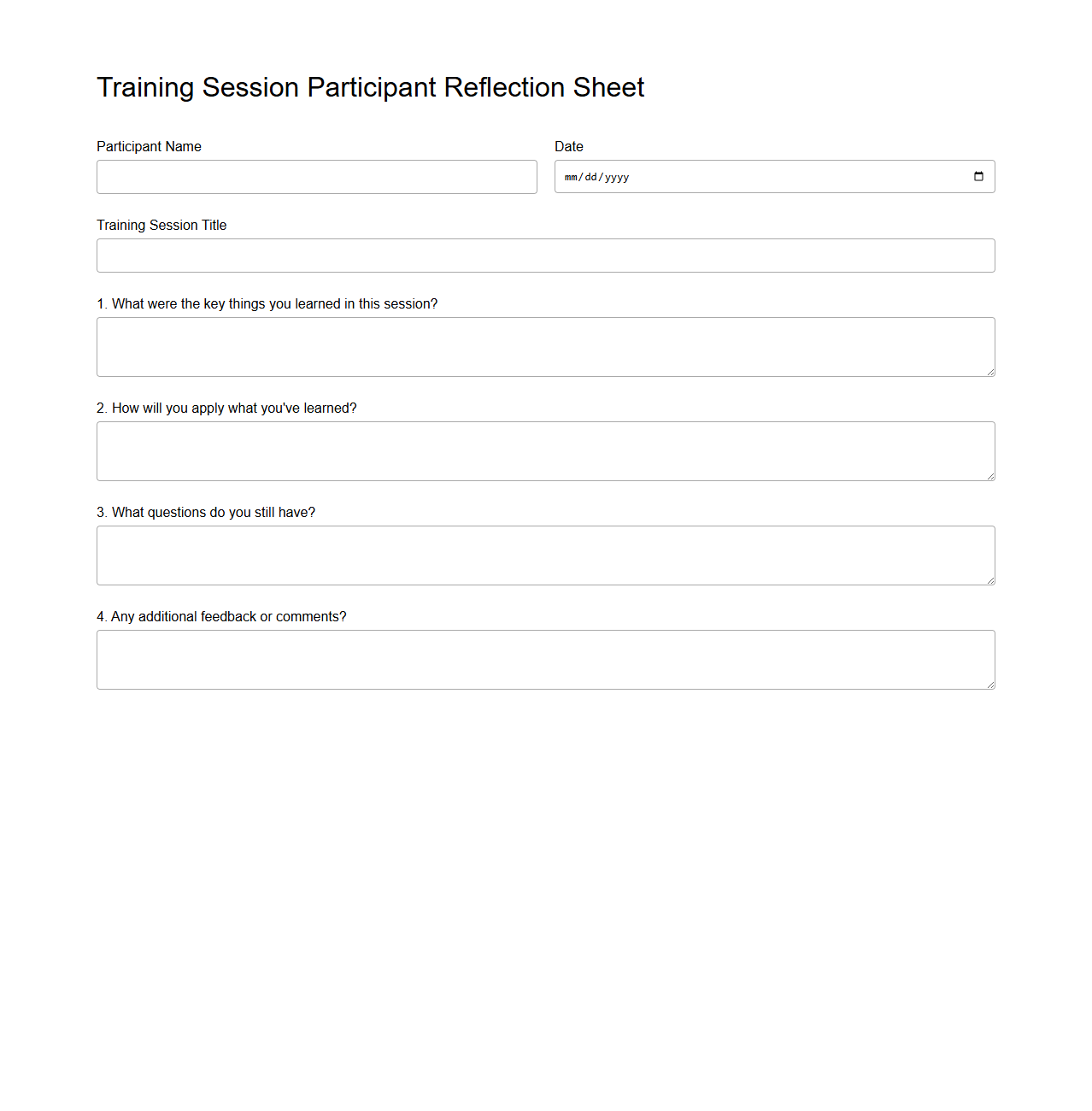Click the question 4 heading text
The height and width of the screenshot is (1111, 1092).
click(x=221, y=616)
